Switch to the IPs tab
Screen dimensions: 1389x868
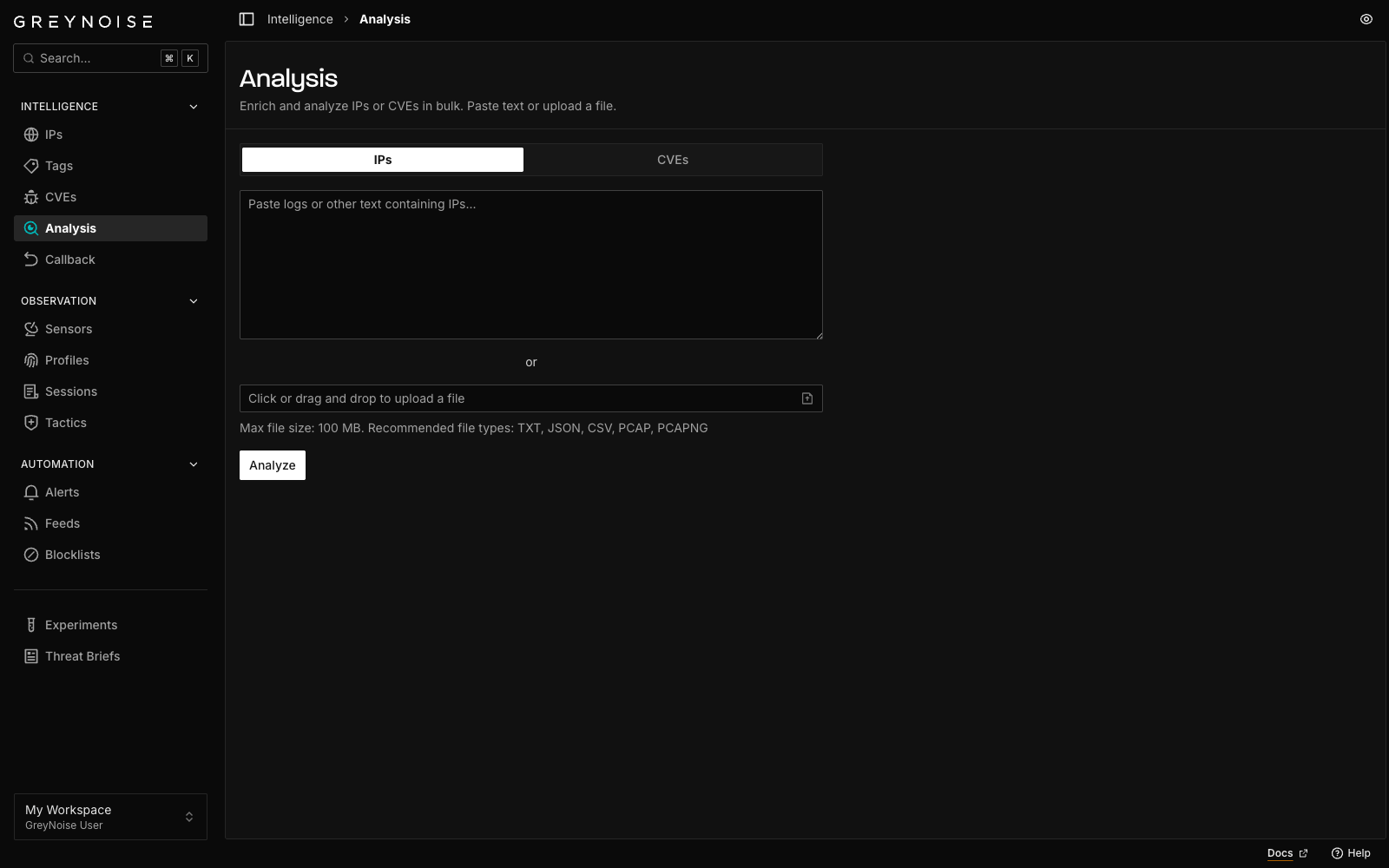[x=383, y=160]
